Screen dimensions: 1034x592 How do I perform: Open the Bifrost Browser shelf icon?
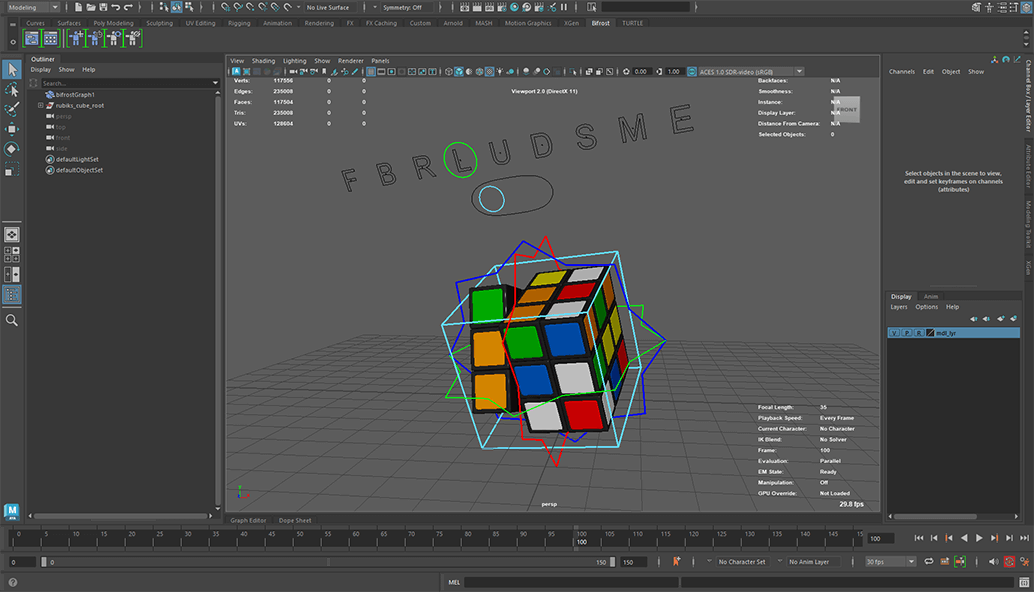coord(50,38)
